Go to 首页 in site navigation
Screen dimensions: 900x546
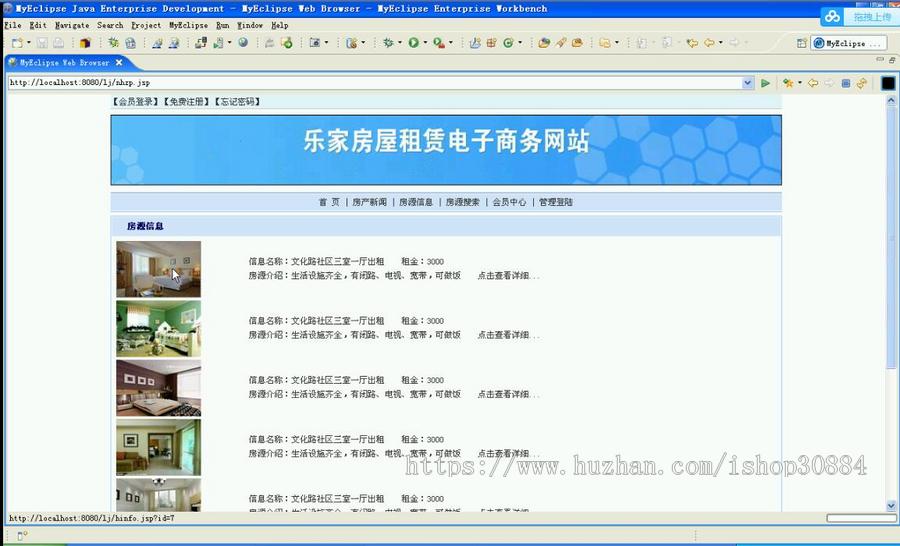click(x=329, y=202)
